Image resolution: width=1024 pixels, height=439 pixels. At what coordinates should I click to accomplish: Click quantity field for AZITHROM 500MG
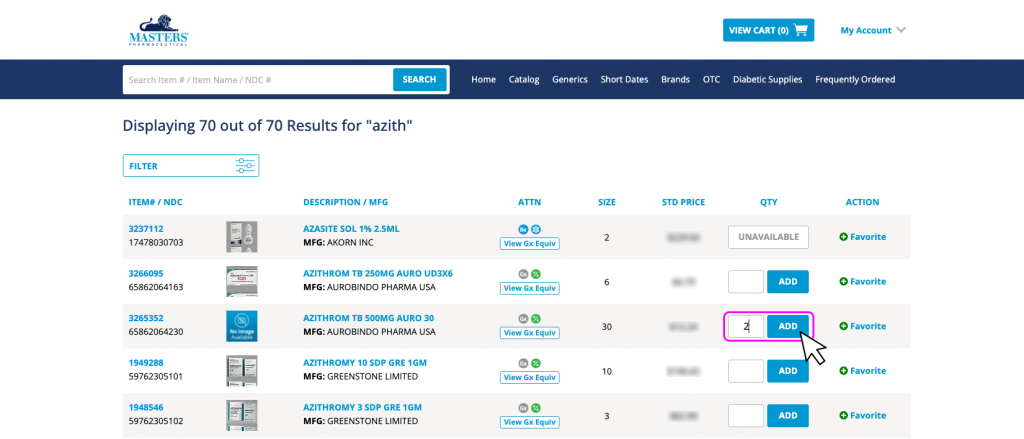coord(746,326)
